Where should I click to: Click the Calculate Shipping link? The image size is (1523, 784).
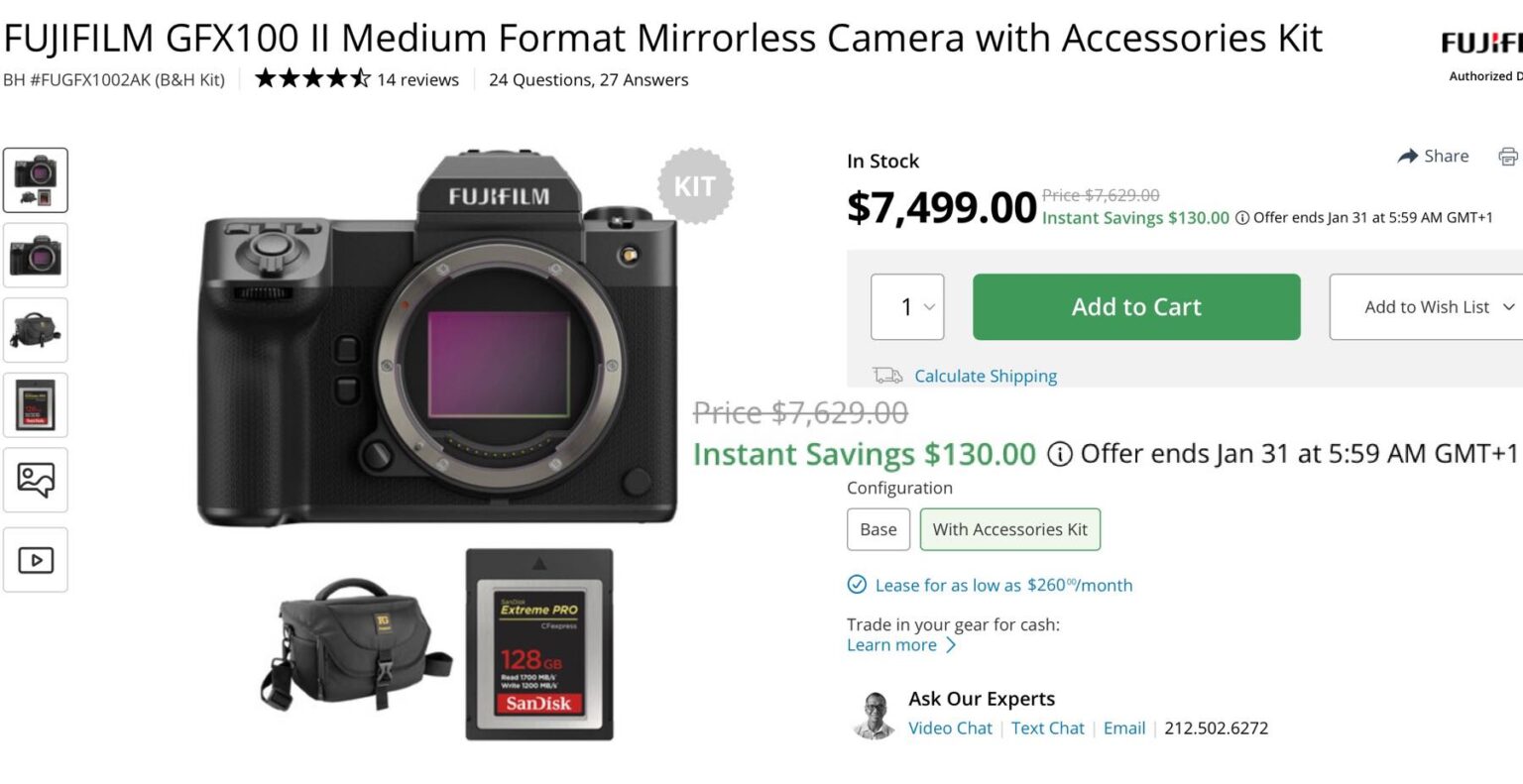point(986,376)
